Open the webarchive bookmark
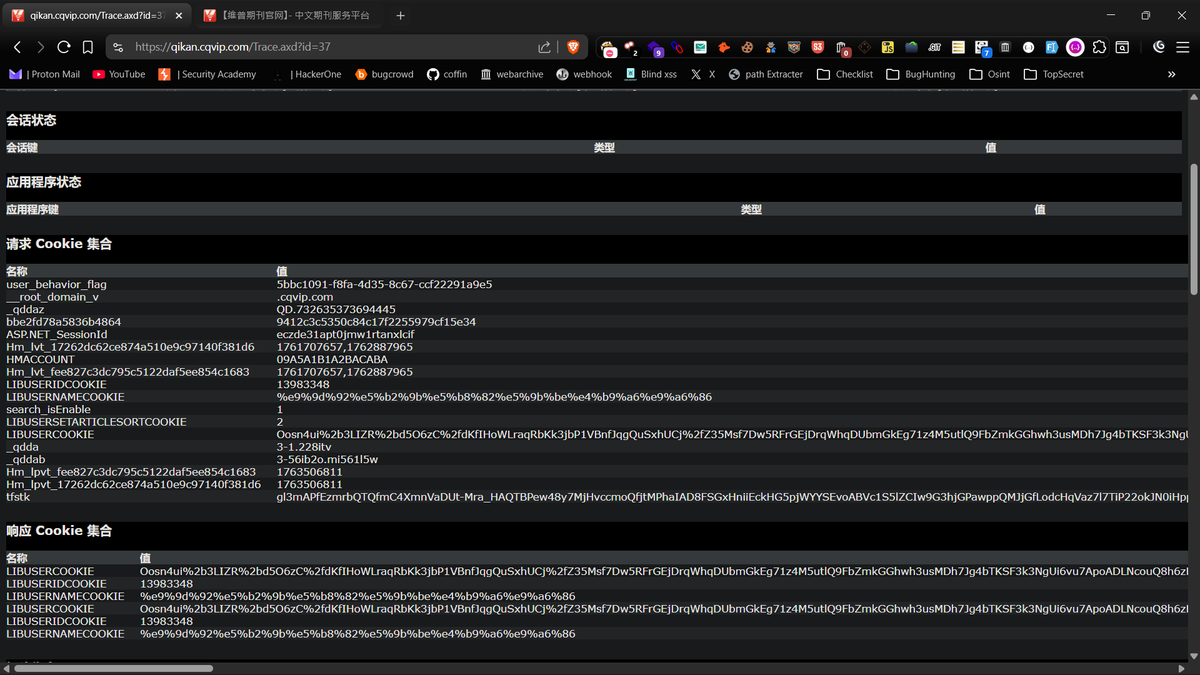The image size is (1200, 675). pyautogui.click(x=512, y=74)
